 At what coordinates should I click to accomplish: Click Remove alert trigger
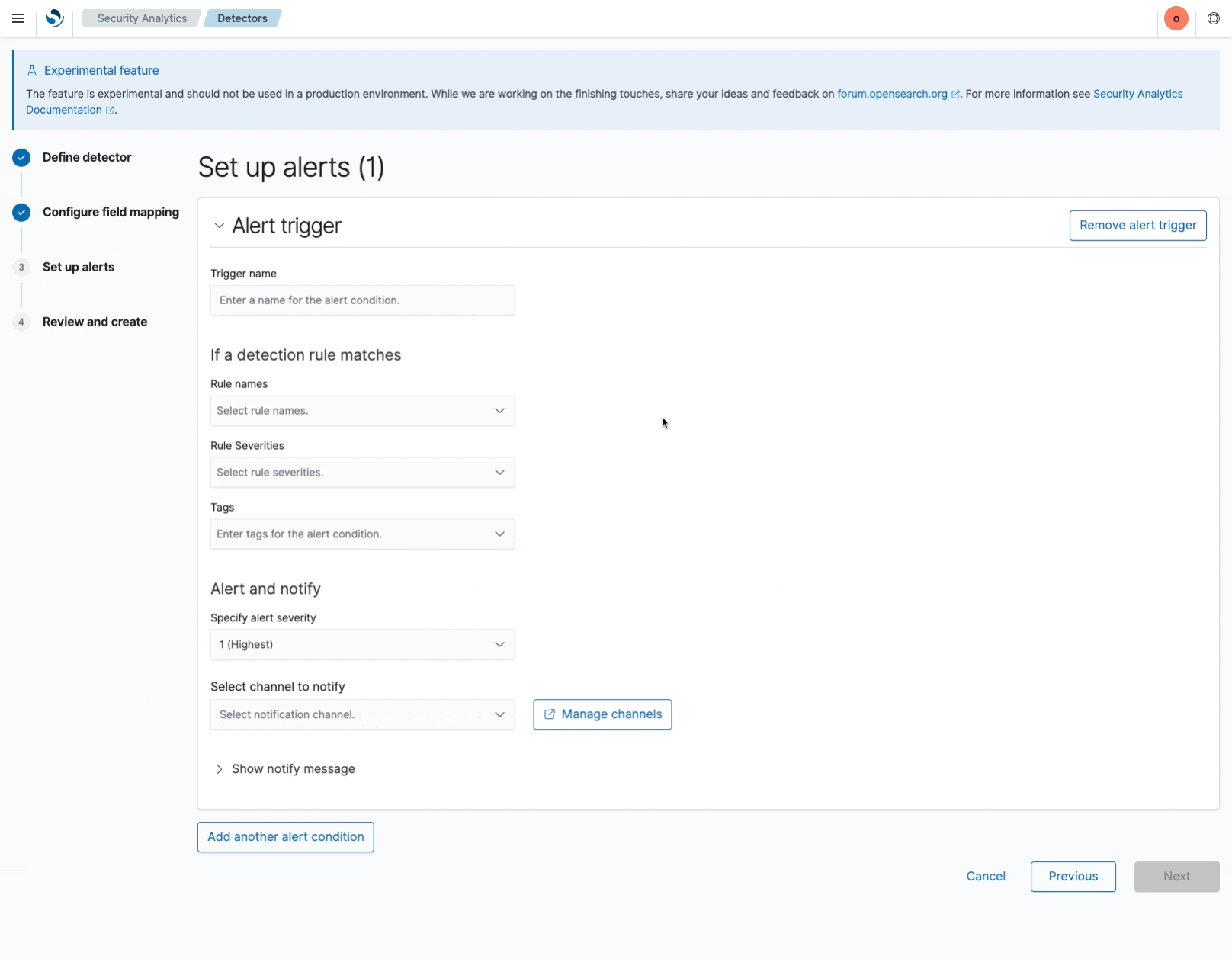coord(1137,225)
